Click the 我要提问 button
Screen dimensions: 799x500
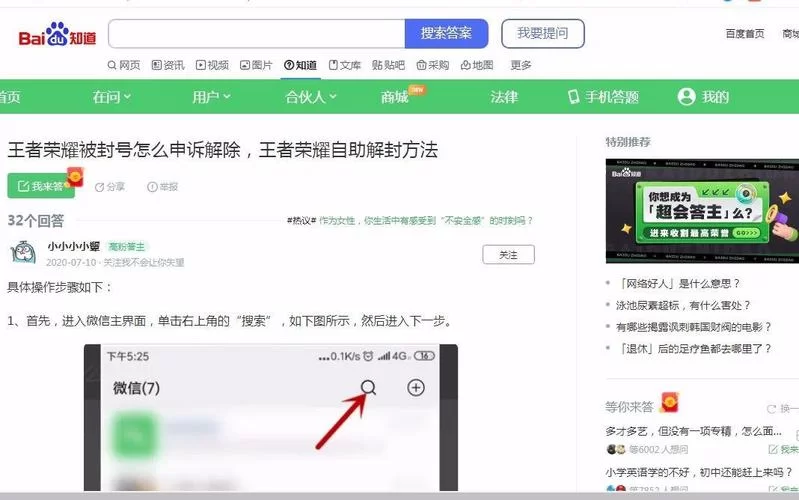[x=543, y=34]
